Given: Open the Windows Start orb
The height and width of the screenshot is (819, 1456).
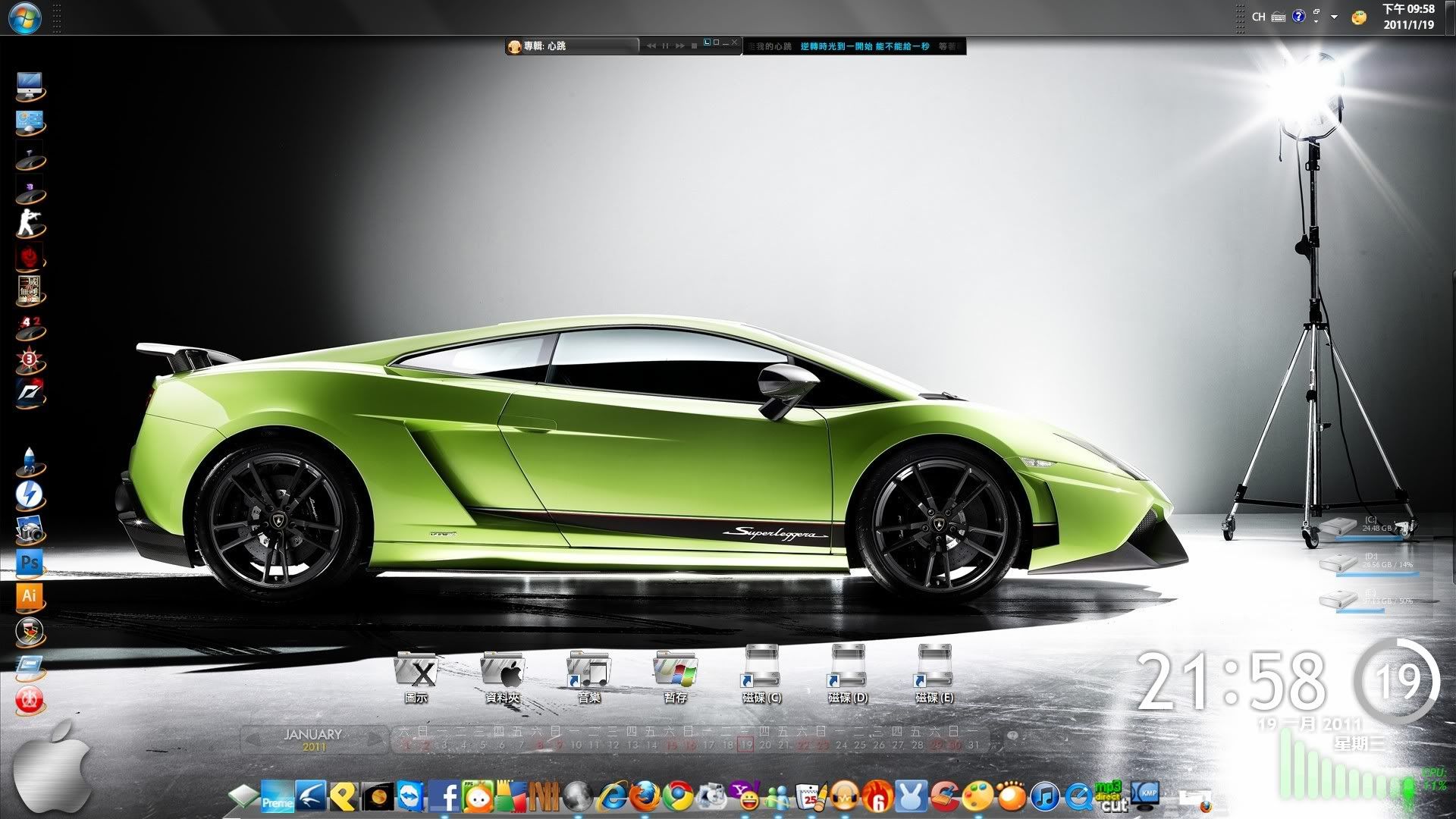Looking at the screenshot, I should click(24, 17).
